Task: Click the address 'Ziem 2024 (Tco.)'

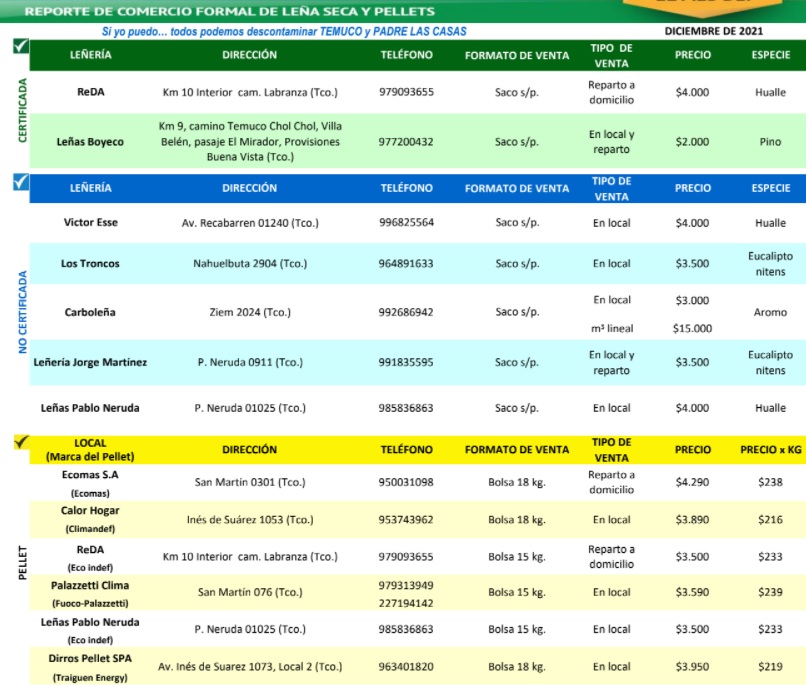Action: pyautogui.click(x=250, y=312)
